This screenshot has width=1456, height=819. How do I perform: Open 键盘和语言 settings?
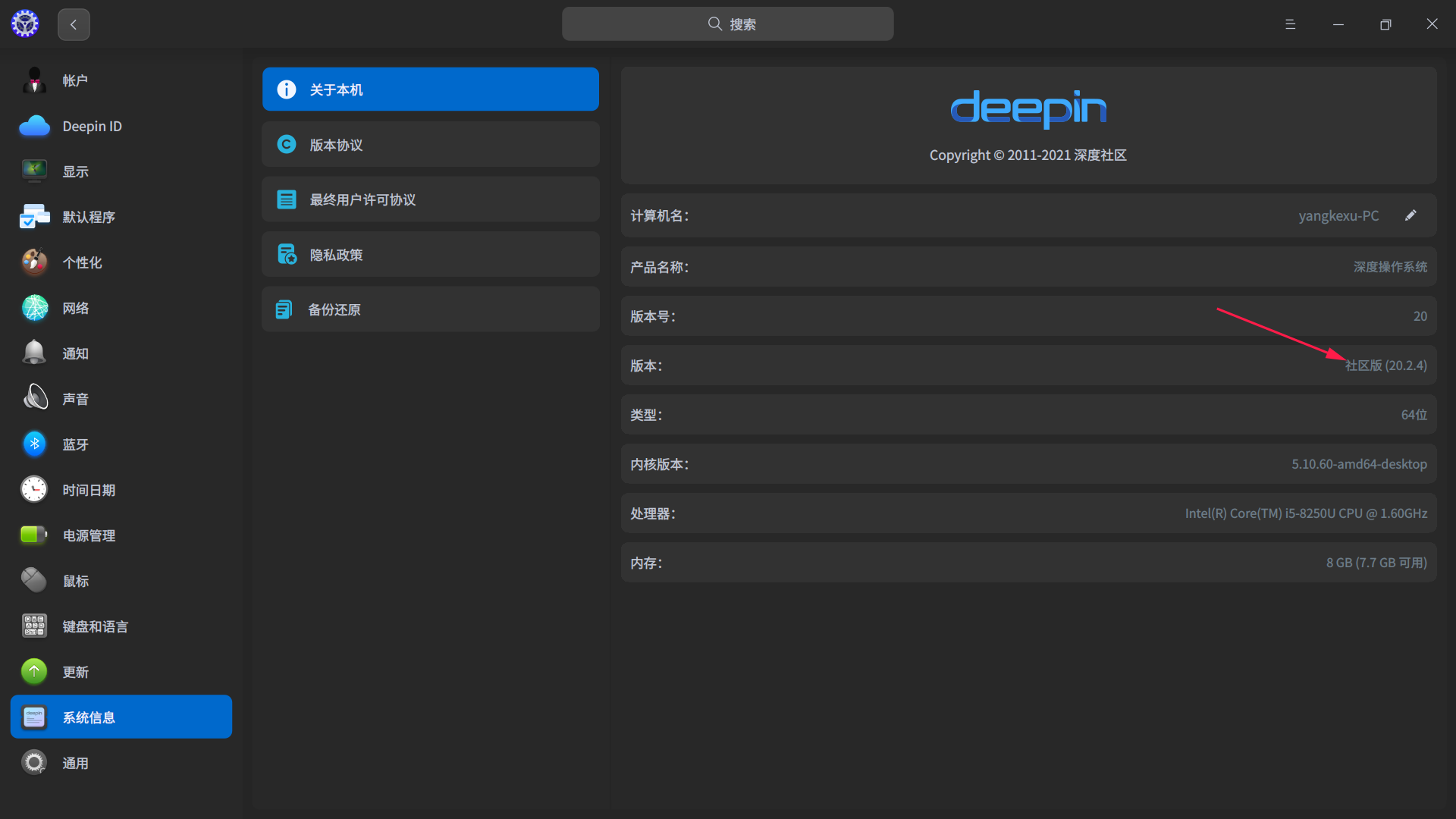(x=96, y=626)
